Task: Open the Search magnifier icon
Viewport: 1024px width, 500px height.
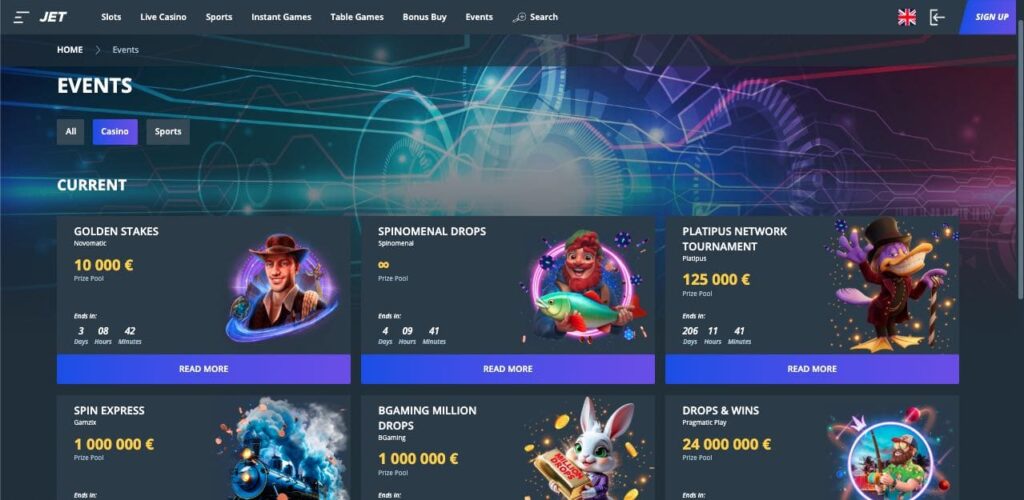Action: (519, 17)
